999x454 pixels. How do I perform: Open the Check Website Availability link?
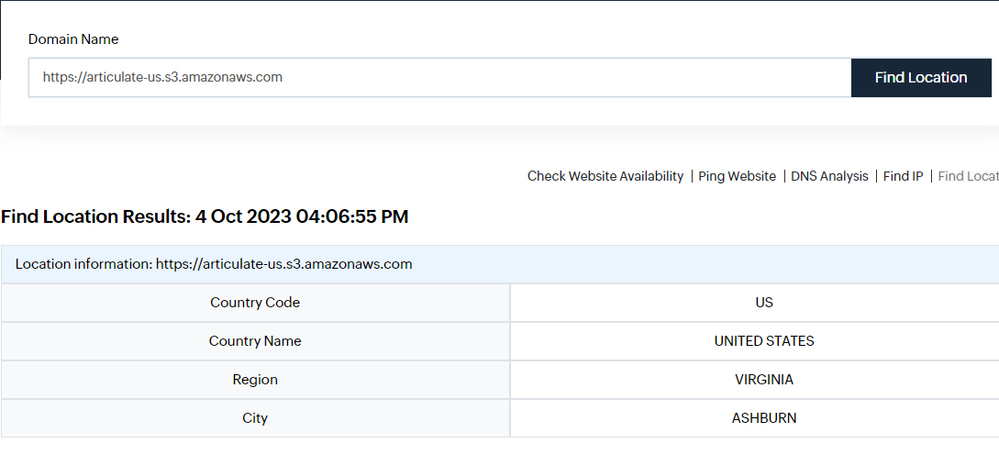point(605,176)
